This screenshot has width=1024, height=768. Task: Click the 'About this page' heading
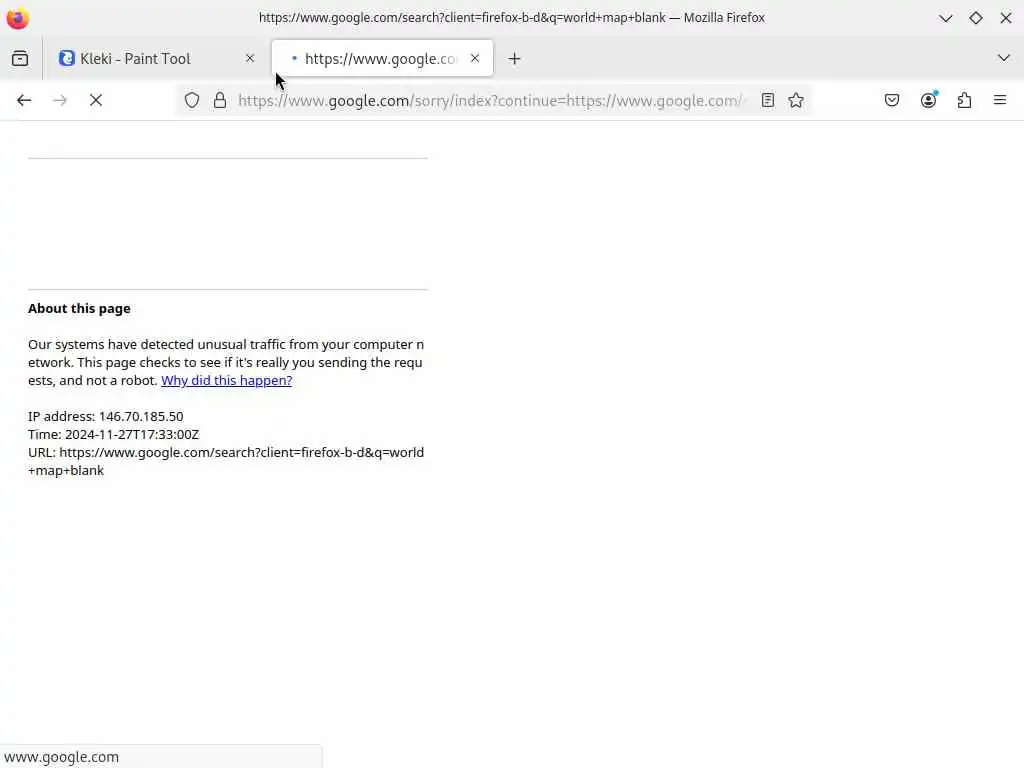pyautogui.click(x=79, y=308)
